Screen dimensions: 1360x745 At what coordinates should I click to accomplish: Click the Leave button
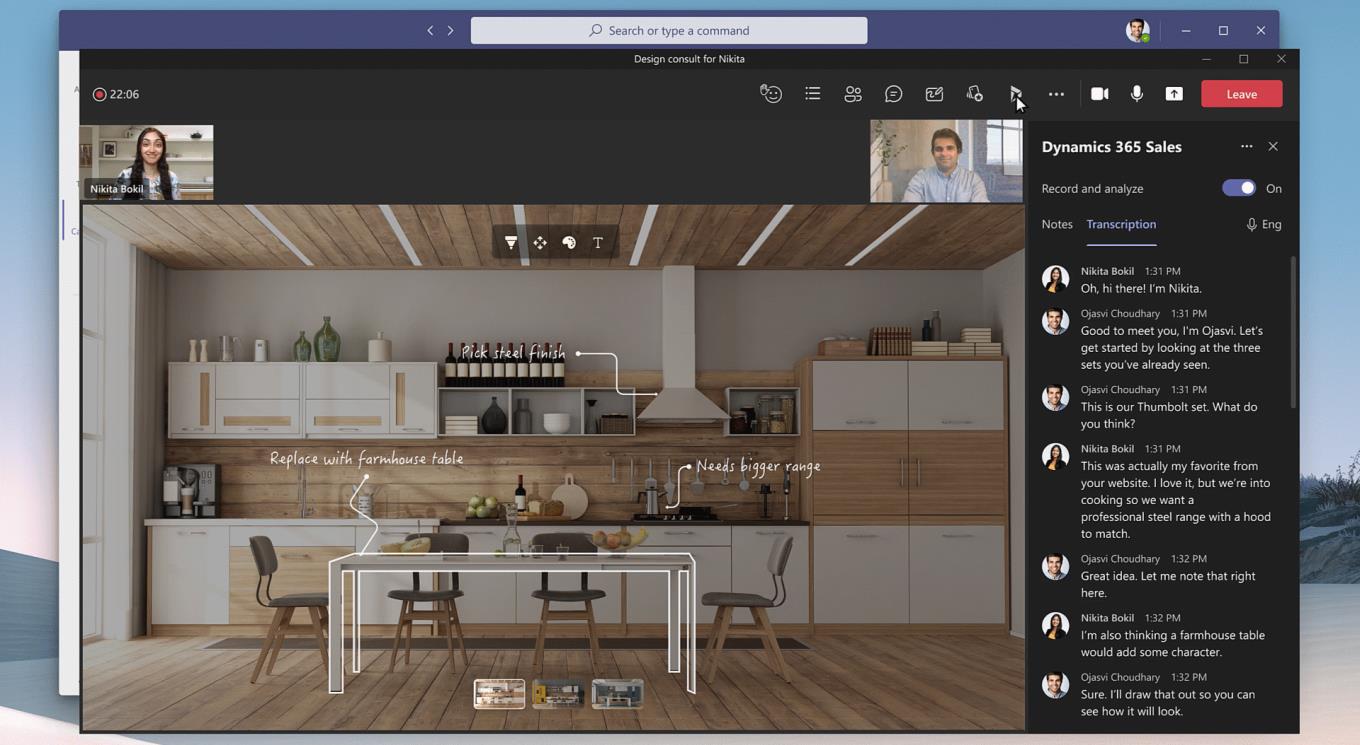point(1241,93)
